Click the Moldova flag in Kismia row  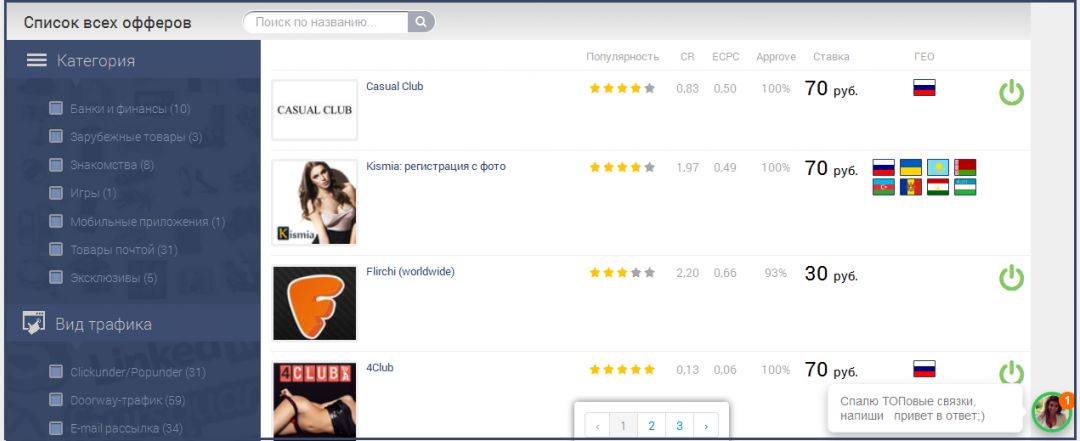pyautogui.click(x=911, y=187)
